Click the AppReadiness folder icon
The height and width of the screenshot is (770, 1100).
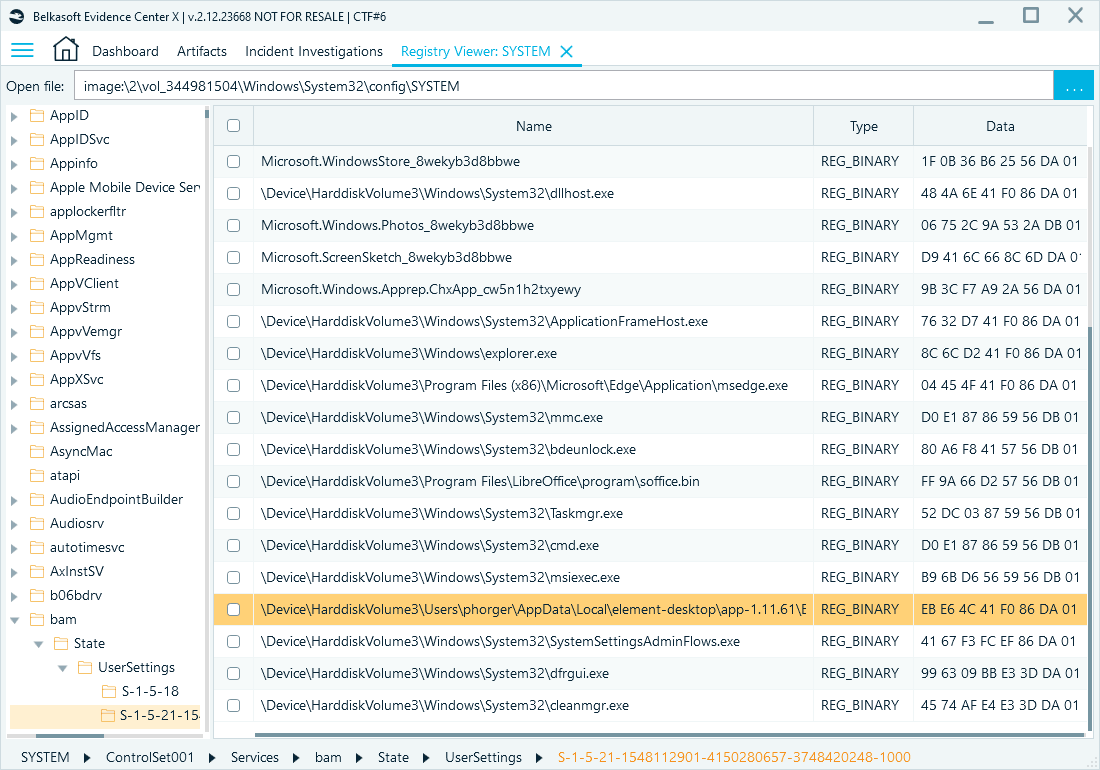click(37, 259)
